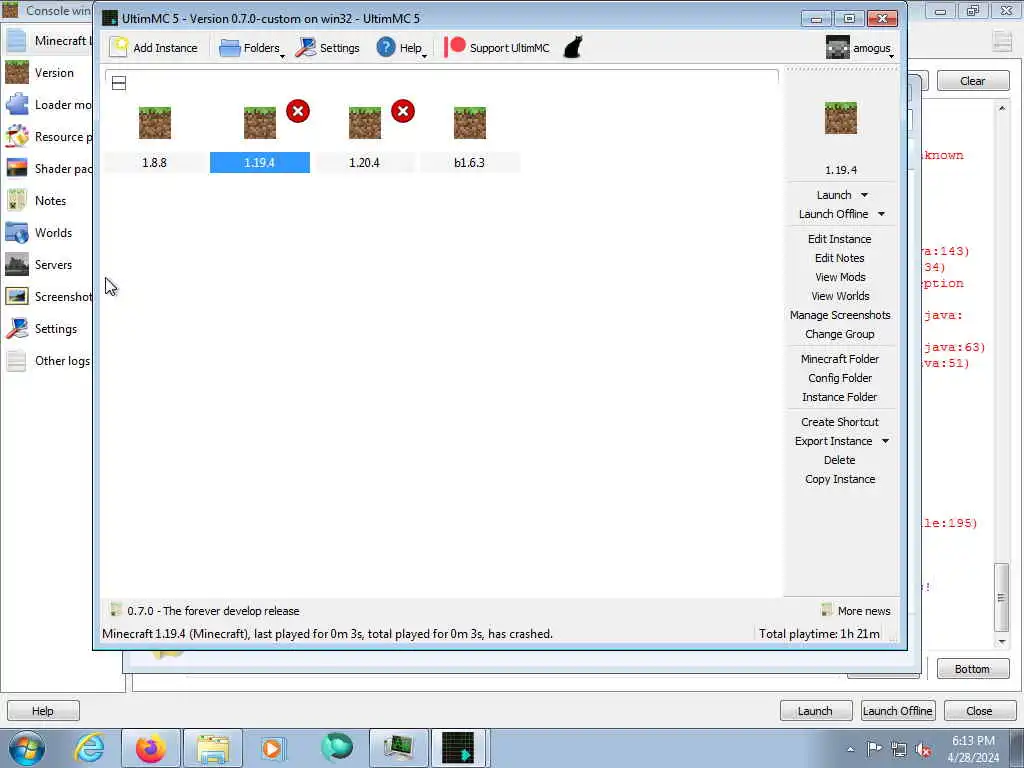
Task: Open Firefox from the taskbar
Action: (x=151, y=748)
